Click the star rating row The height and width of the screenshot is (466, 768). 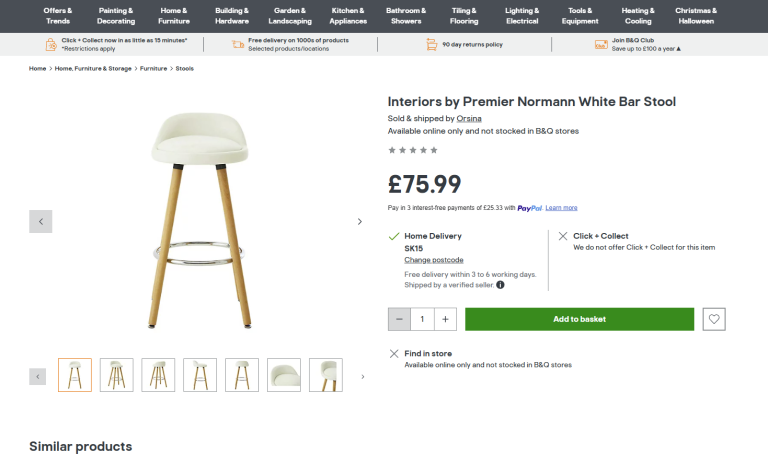[x=413, y=150]
